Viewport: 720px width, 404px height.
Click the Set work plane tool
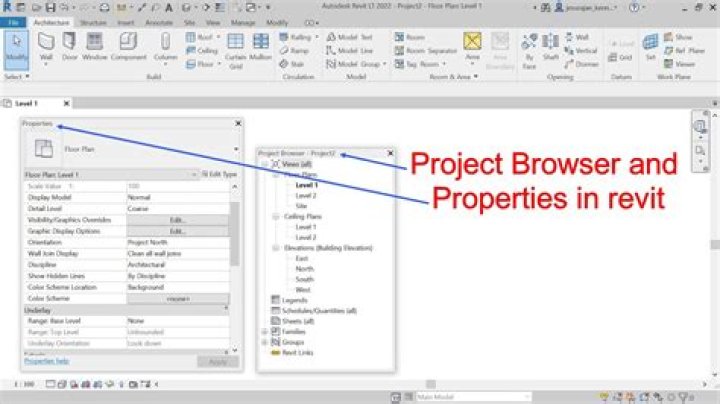(x=650, y=47)
